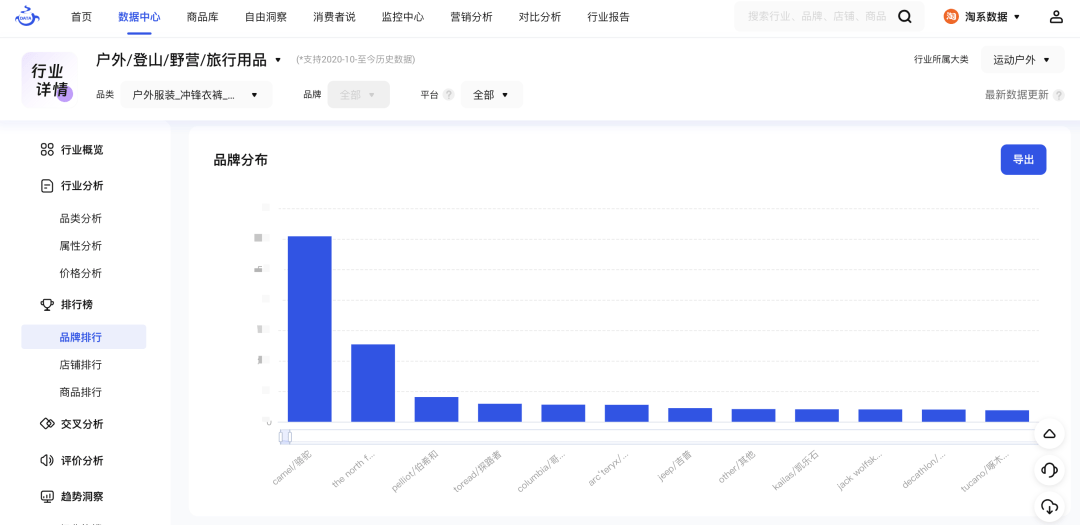Open 自由洞察 in top navigation
The image size is (1080, 525).
click(266, 17)
